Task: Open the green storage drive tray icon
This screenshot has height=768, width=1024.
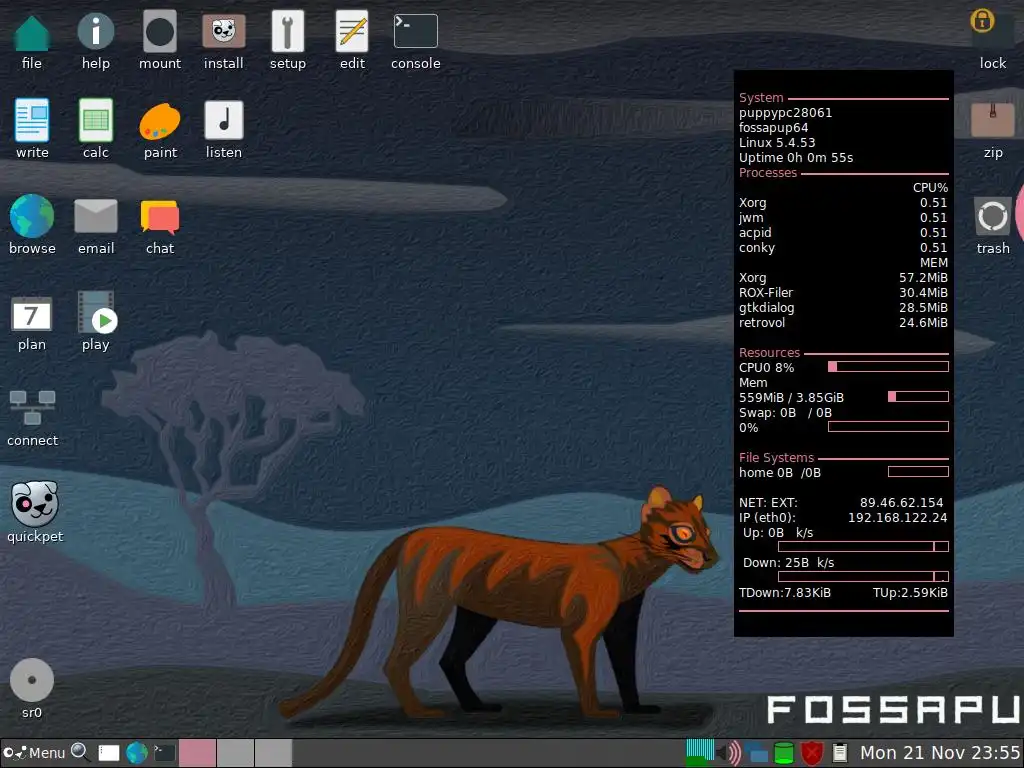Action: pyautogui.click(x=784, y=753)
